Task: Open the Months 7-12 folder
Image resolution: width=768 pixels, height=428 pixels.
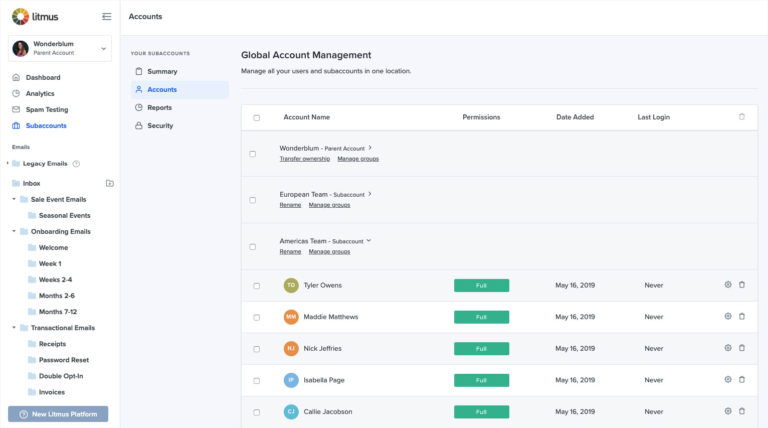Action: click(57, 312)
